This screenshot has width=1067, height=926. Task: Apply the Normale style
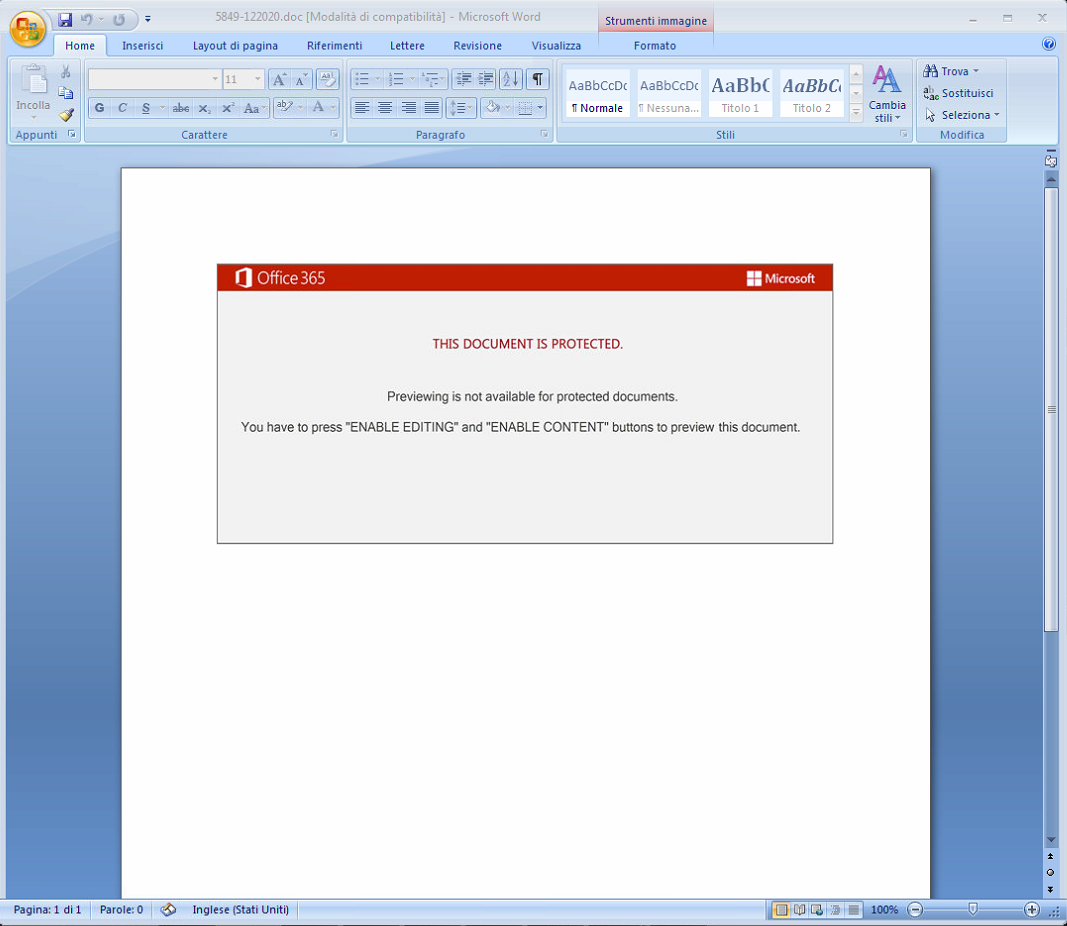pos(597,93)
